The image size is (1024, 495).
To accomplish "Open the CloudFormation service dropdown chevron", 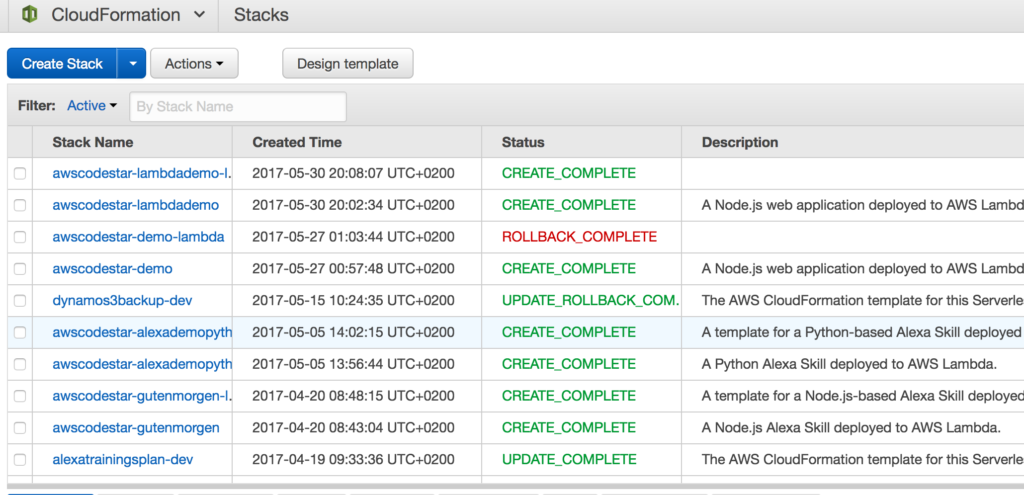I will point(200,14).
